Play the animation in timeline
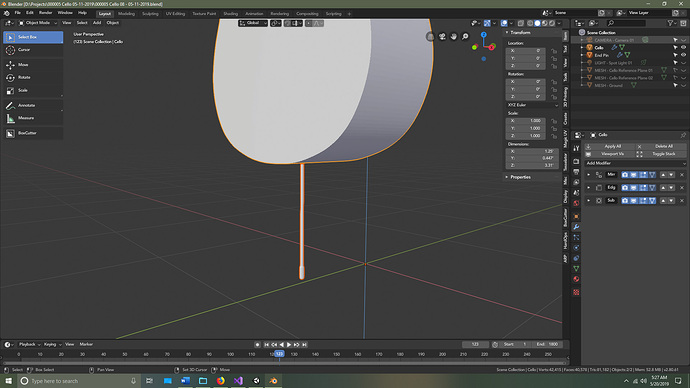This screenshot has width=690, height=388. [289, 345]
